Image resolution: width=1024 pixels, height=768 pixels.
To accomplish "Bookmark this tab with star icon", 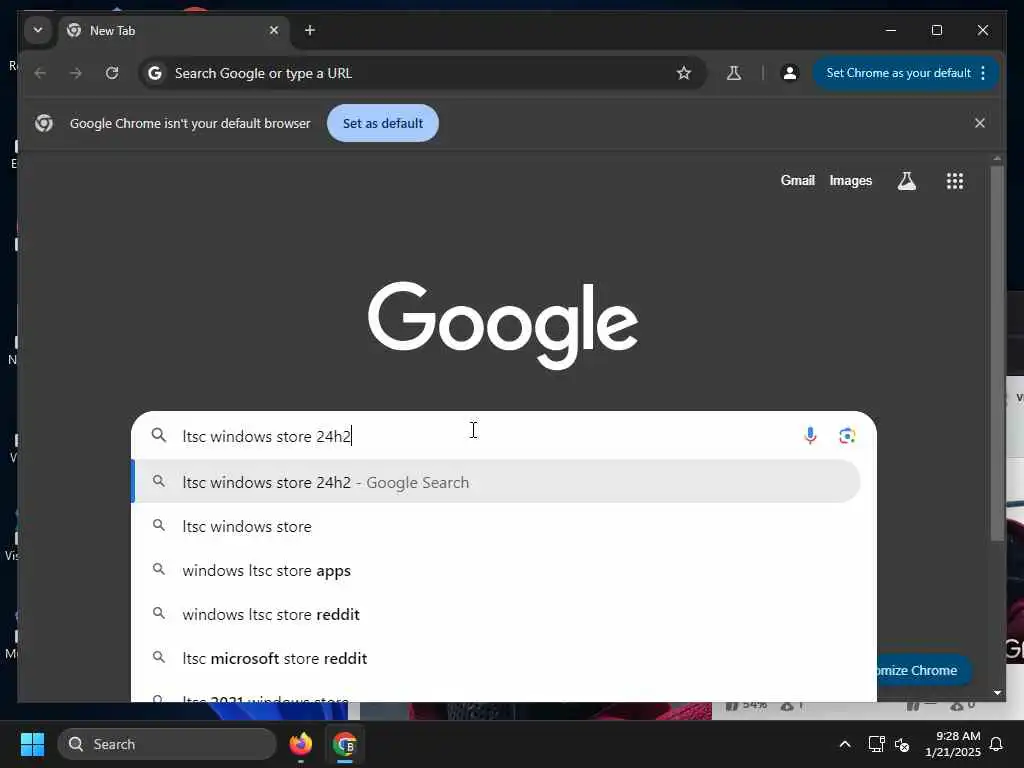I will [x=684, y=73].
